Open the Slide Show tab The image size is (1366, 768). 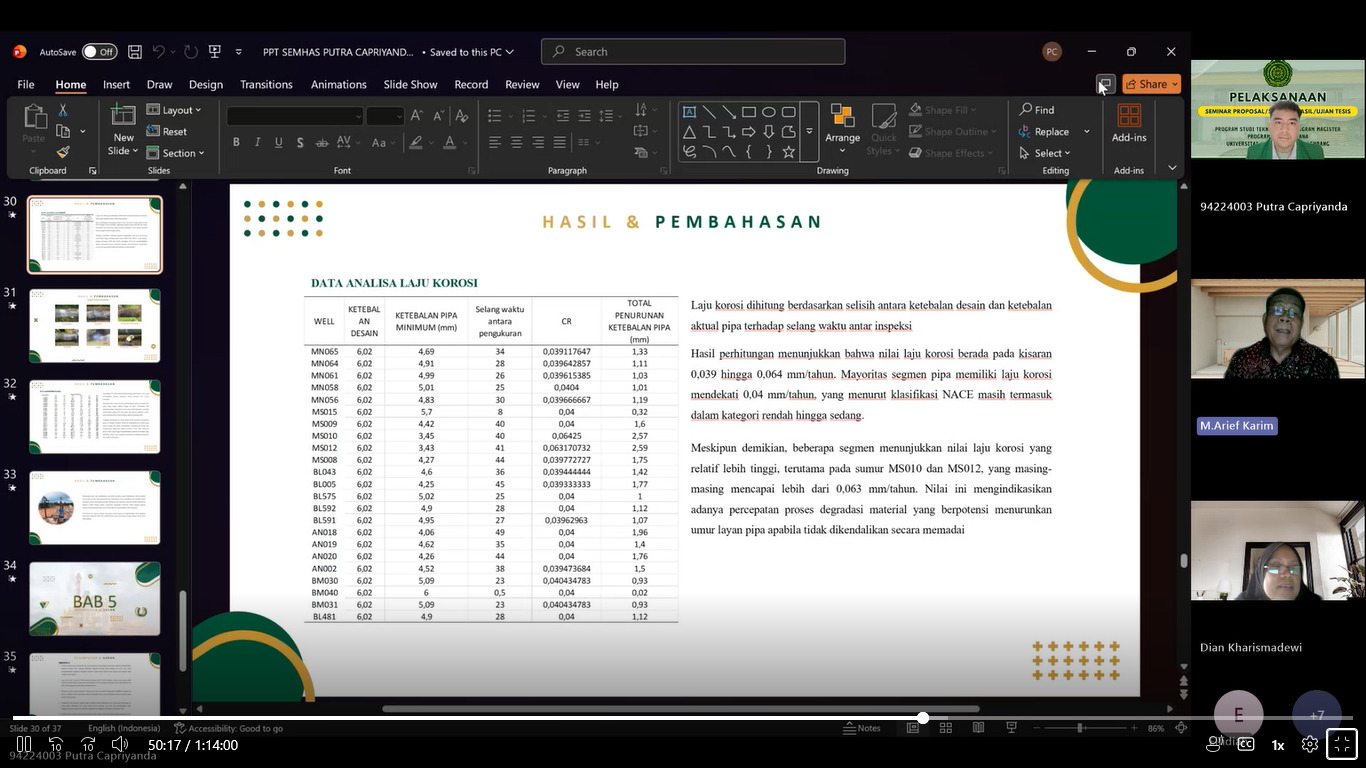[410, 85]
